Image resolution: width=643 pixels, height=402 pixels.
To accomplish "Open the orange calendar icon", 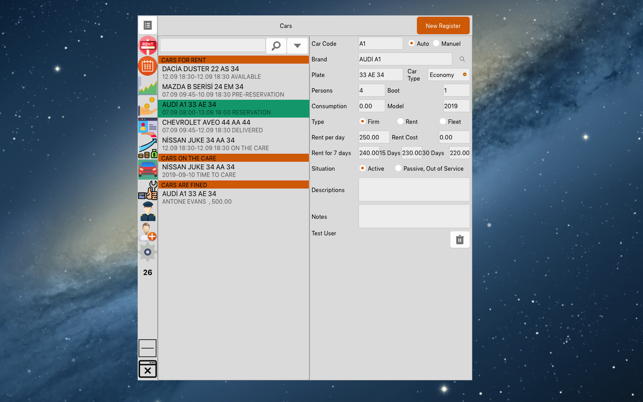I will click(148, 66).
